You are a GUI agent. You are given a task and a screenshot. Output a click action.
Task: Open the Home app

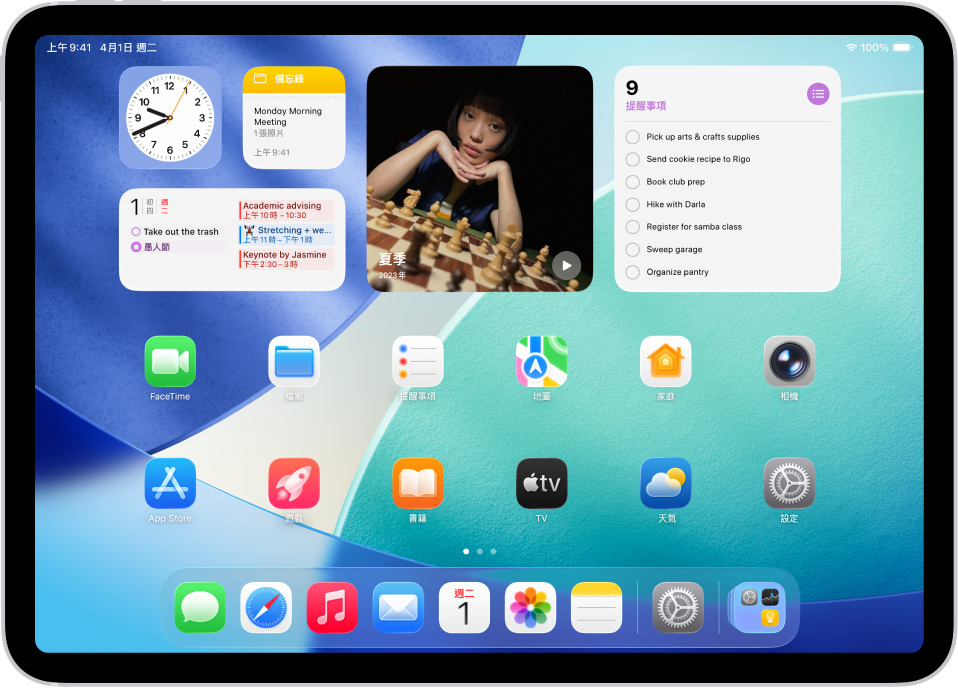[x=665, y=362]
